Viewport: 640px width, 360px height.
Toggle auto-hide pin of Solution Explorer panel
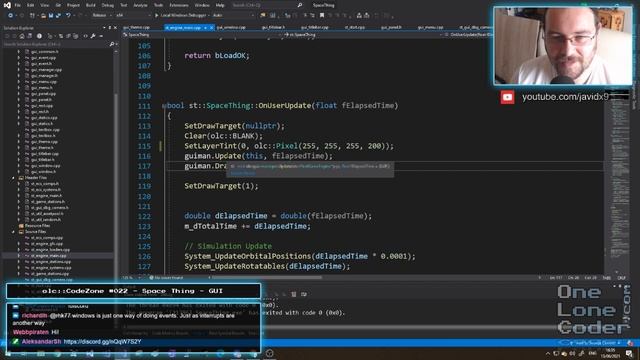tap(109, 28)
